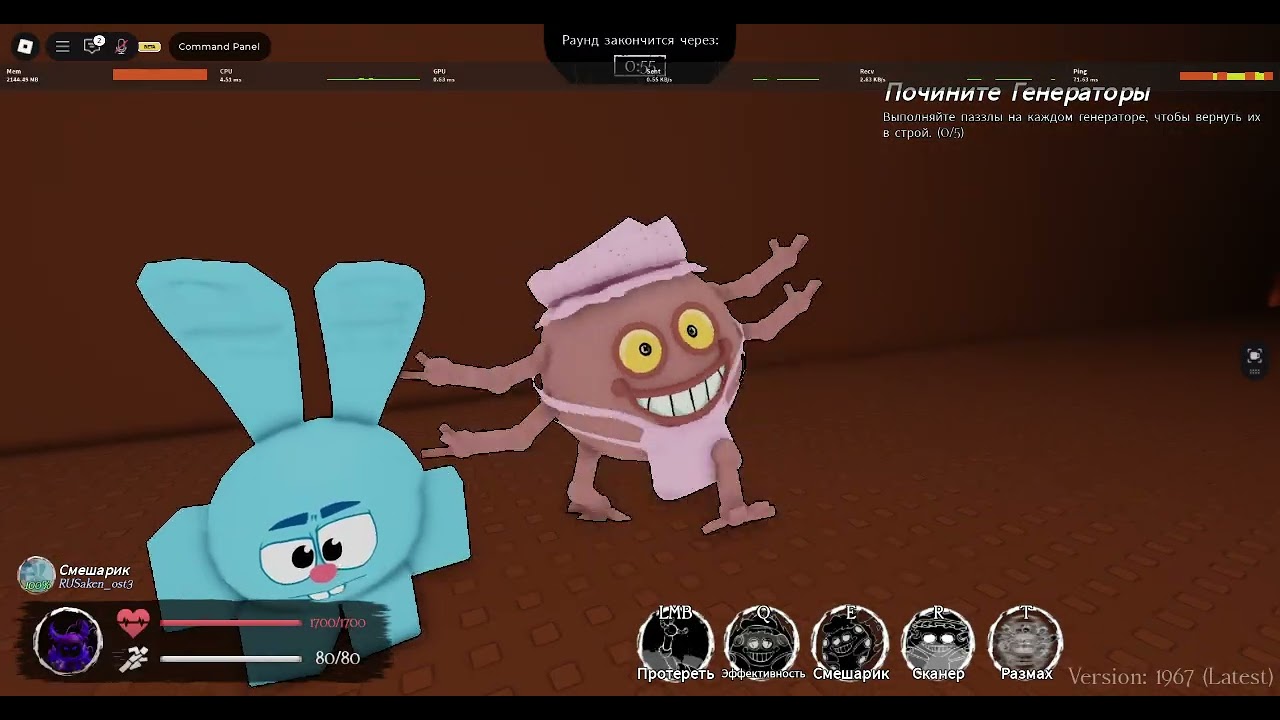This screenshot has height=720, width=1280.
Task: Click the heart health icon
Action: [133, 623]
